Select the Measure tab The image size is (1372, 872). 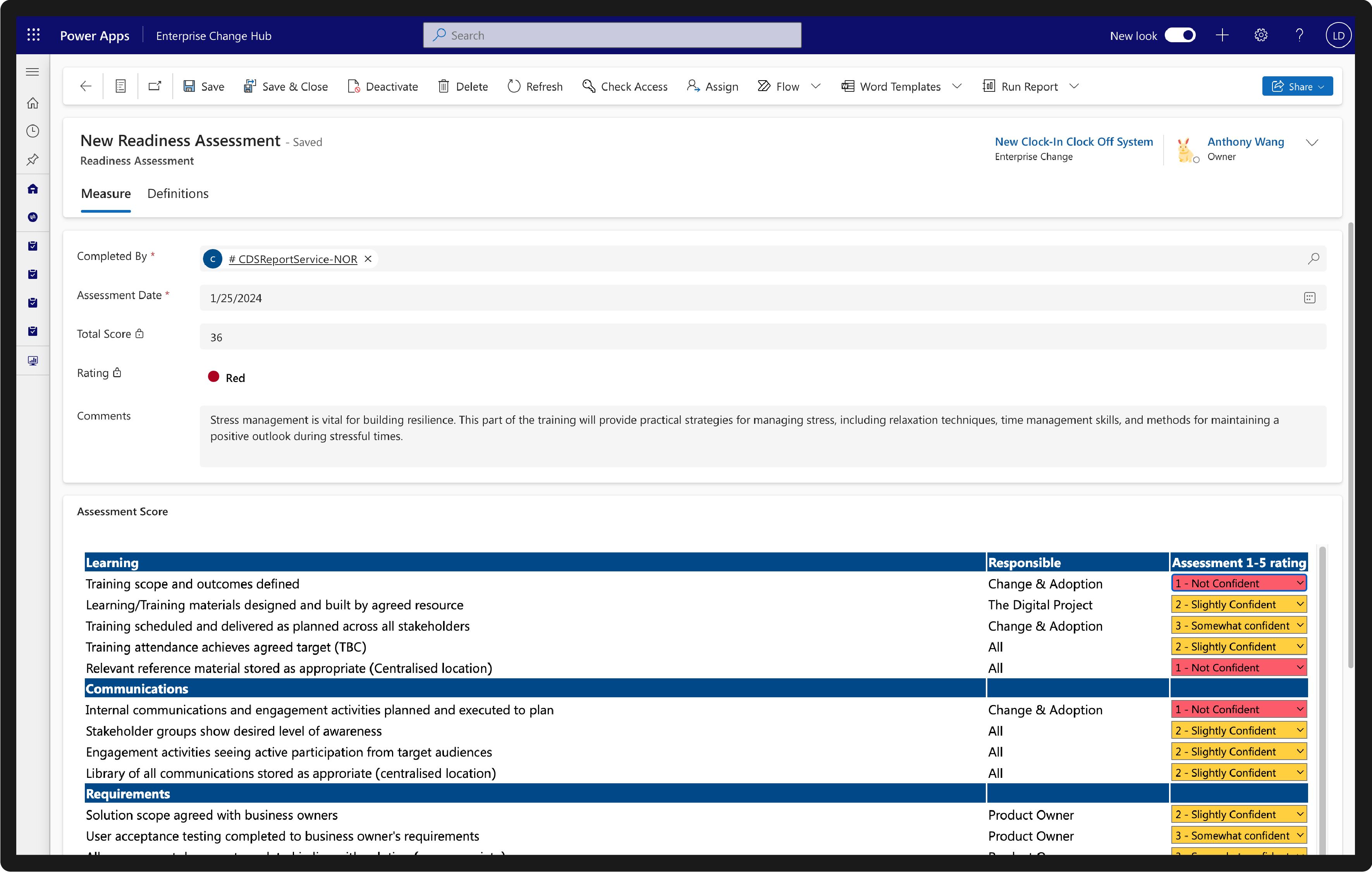[x=106, y=194]
